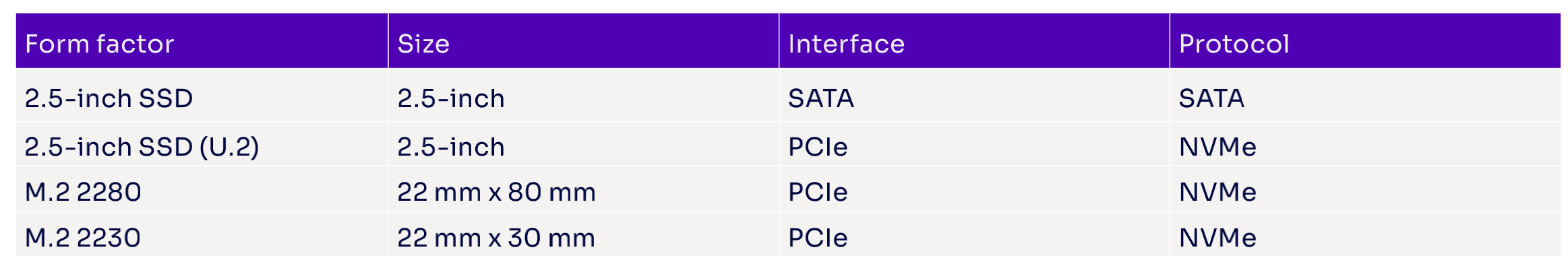This screenshot has width=1568, height=256.
Task: Click the NVMe cell in M.2 2230 row
Action: click(1365, 235)
